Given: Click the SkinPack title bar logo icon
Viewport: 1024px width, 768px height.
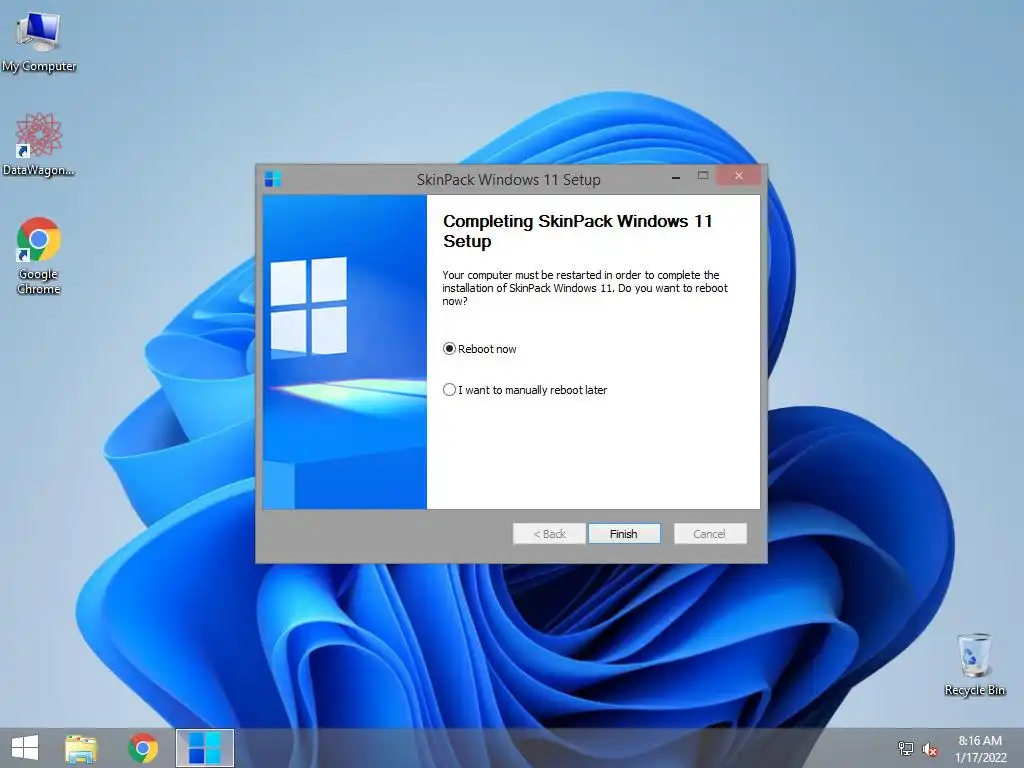Looking at the screenshot, I should pyautogui.click(x=273, y=179).
